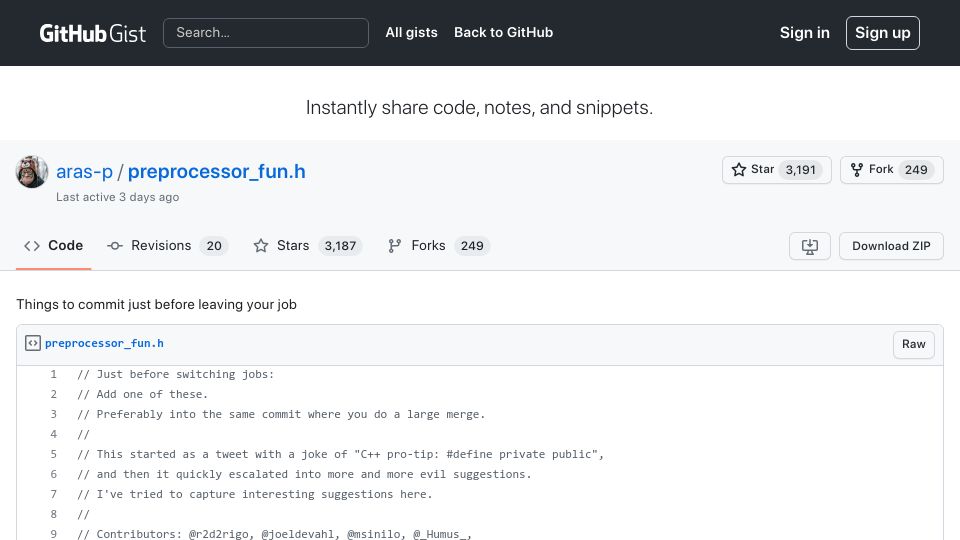Click the Code tab angle-brackets icon
The image size is (960, 540).
32,246
